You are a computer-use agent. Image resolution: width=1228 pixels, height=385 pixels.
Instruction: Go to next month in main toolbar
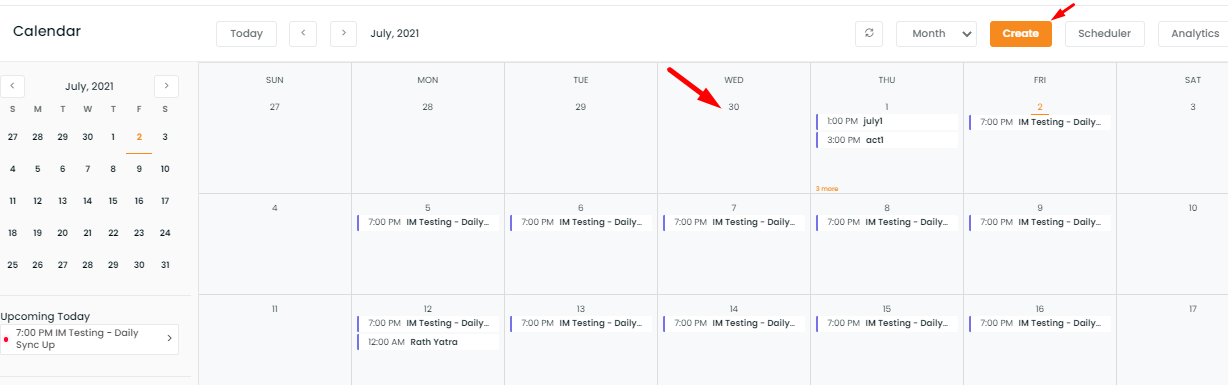click(x=343, y=33)
